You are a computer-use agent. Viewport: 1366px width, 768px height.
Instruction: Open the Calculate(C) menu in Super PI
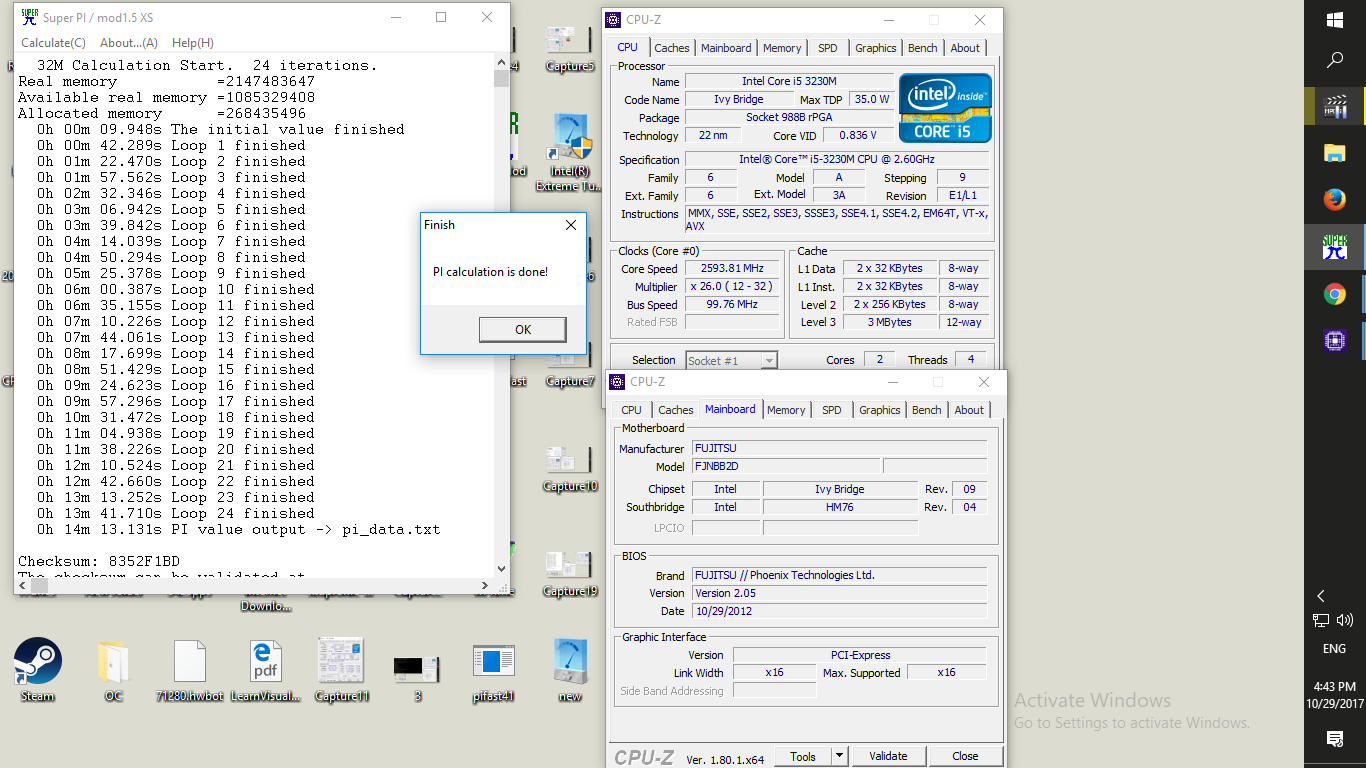tap(53, 43)
